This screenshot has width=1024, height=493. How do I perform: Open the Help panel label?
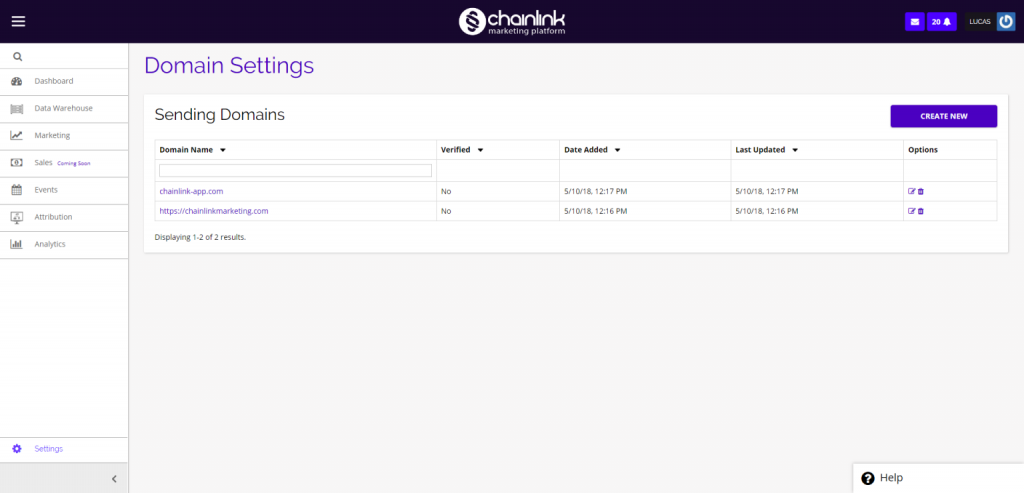891,478
